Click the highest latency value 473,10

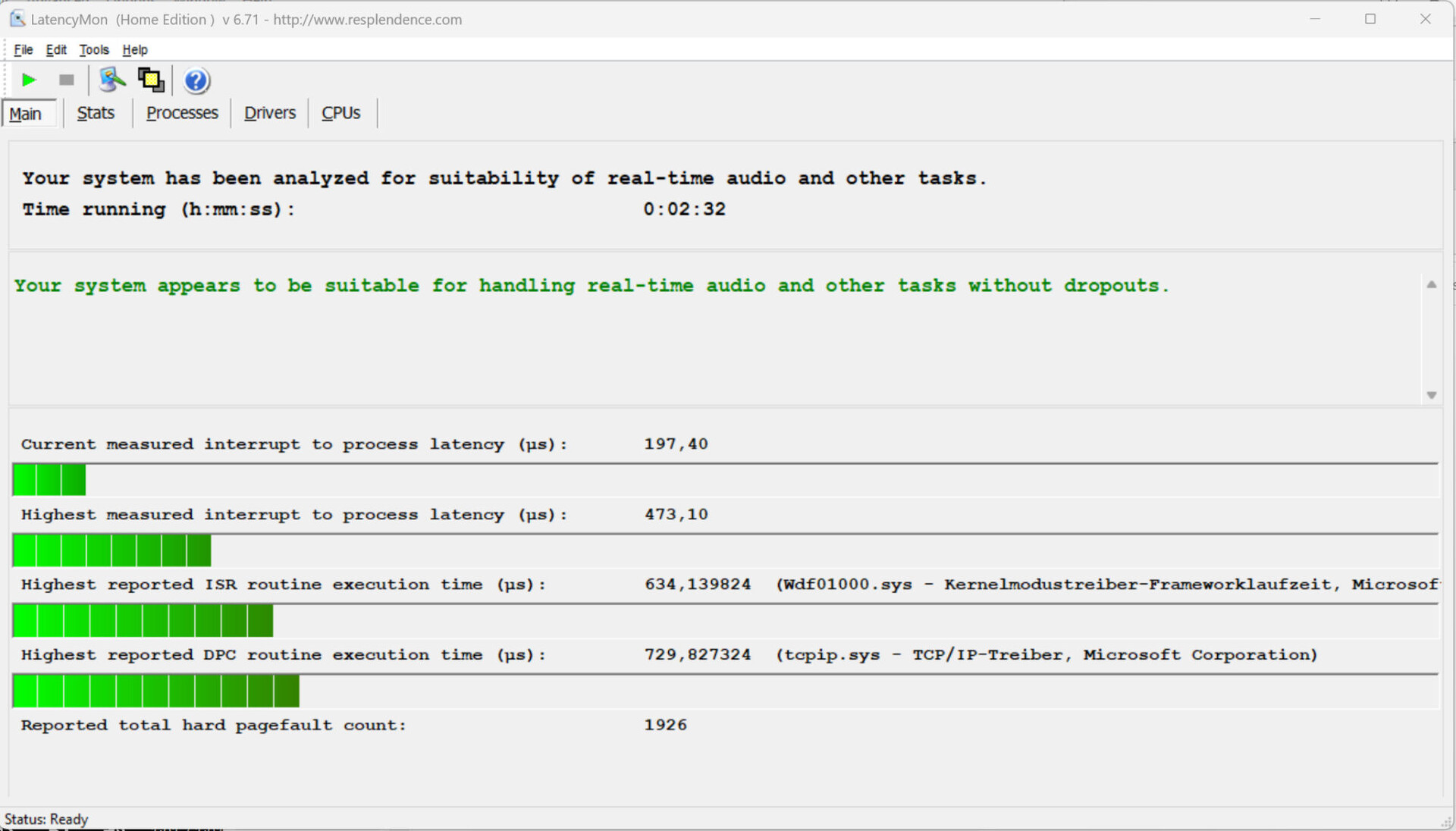tap(676, 515)
